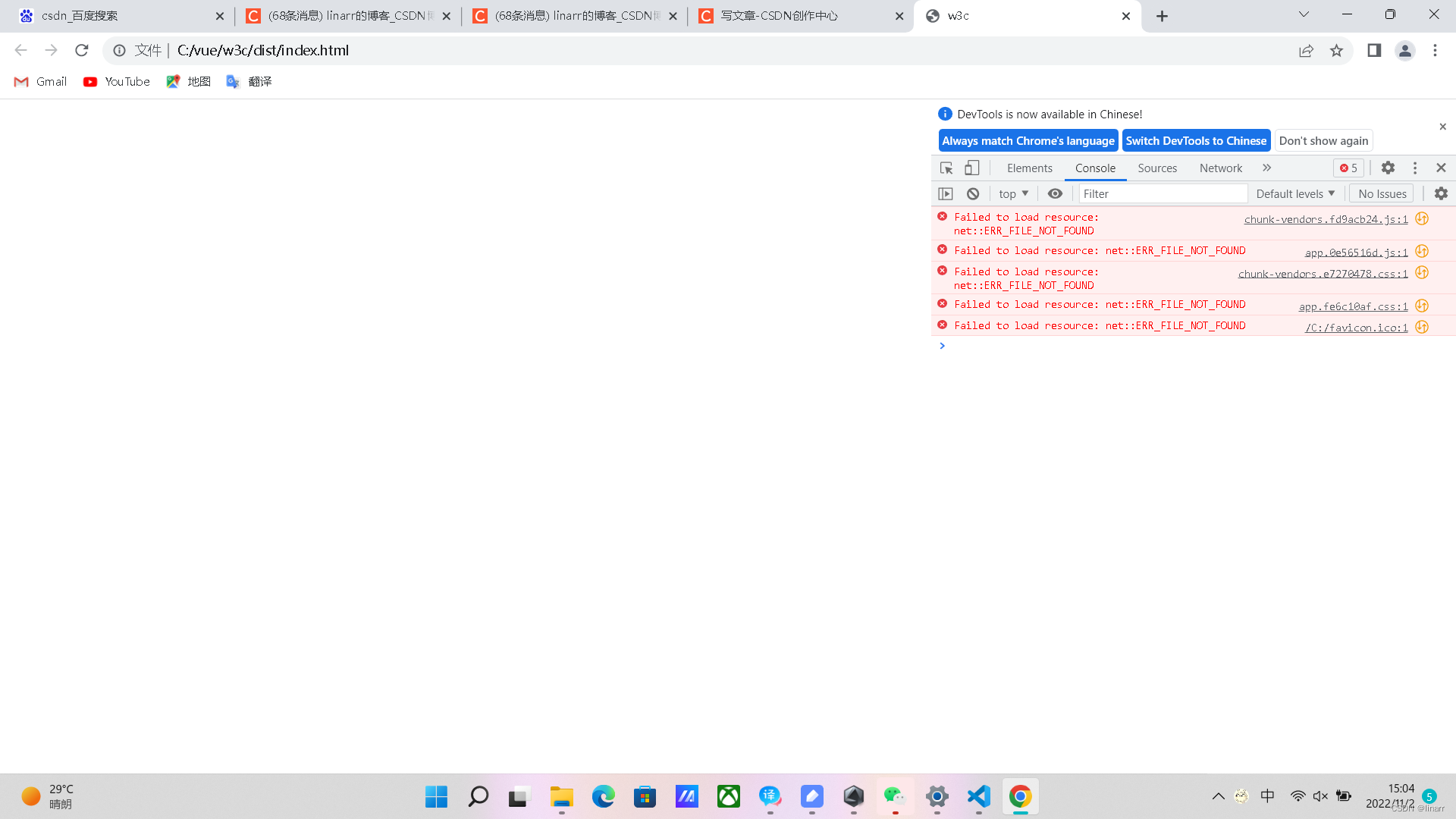Open console settings gear

(1440, 193)
